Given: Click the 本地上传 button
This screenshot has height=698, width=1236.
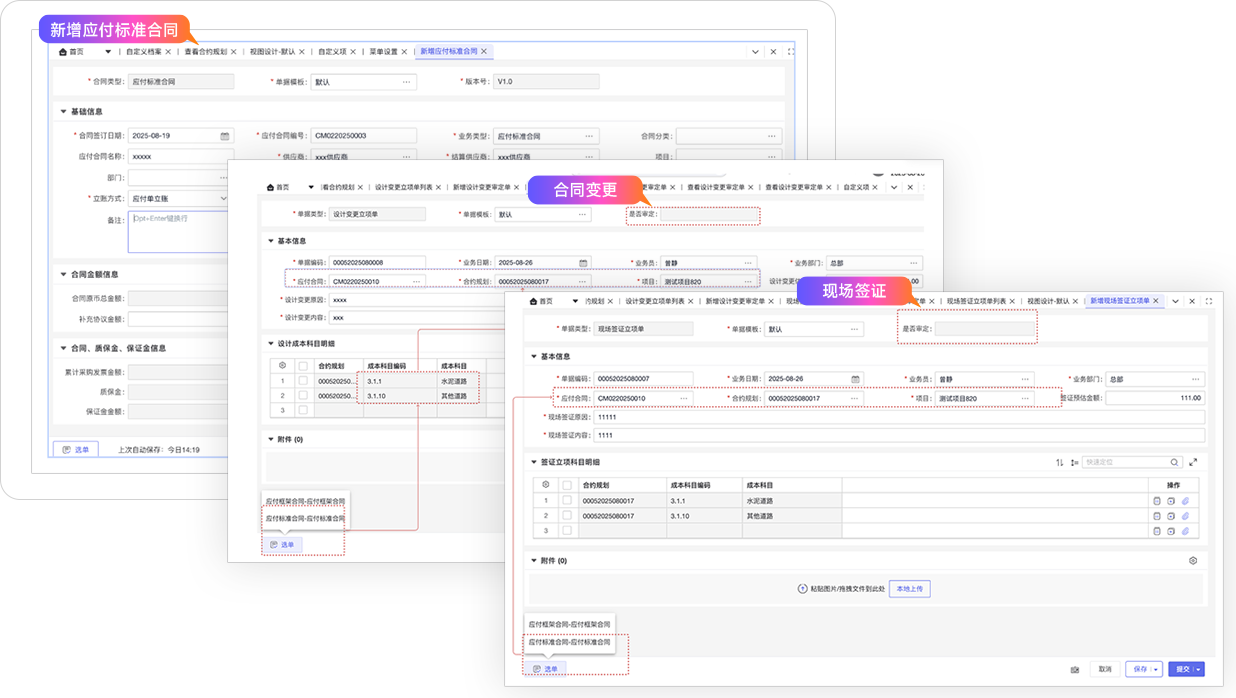Looking at the screenshot, I should pyautogui.click(x=909, y=589).
